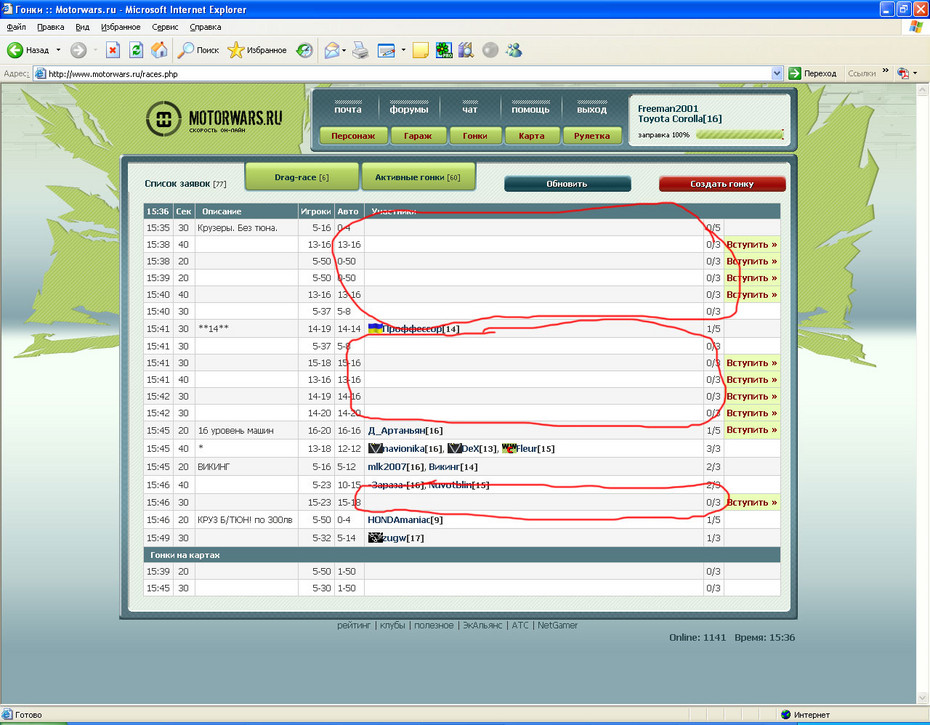Open the Поиск magnifier search

198,50
